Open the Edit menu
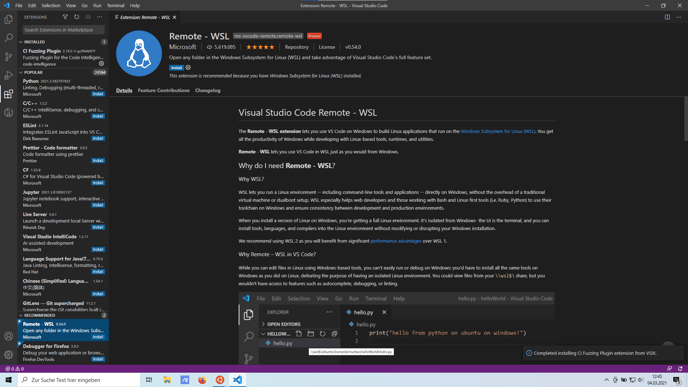The width and height of the screenshot is (688, 387). pyautogui.click(x=32, y=6)
